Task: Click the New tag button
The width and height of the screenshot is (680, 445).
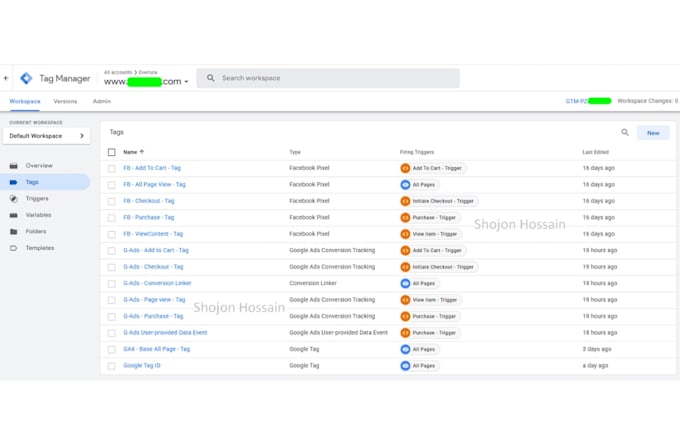Action: (653, 133)
